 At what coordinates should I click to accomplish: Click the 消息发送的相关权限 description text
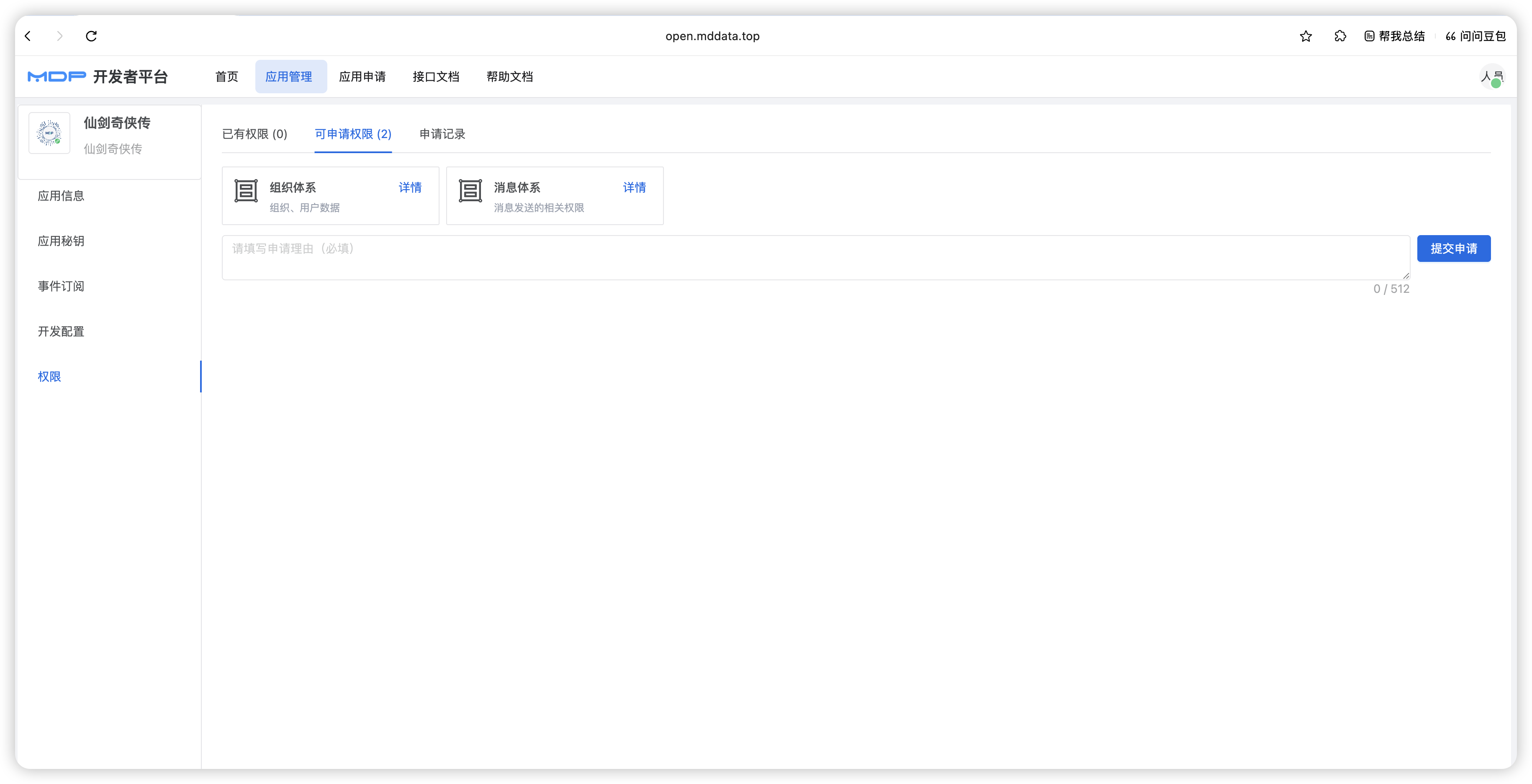pos(539,208)
